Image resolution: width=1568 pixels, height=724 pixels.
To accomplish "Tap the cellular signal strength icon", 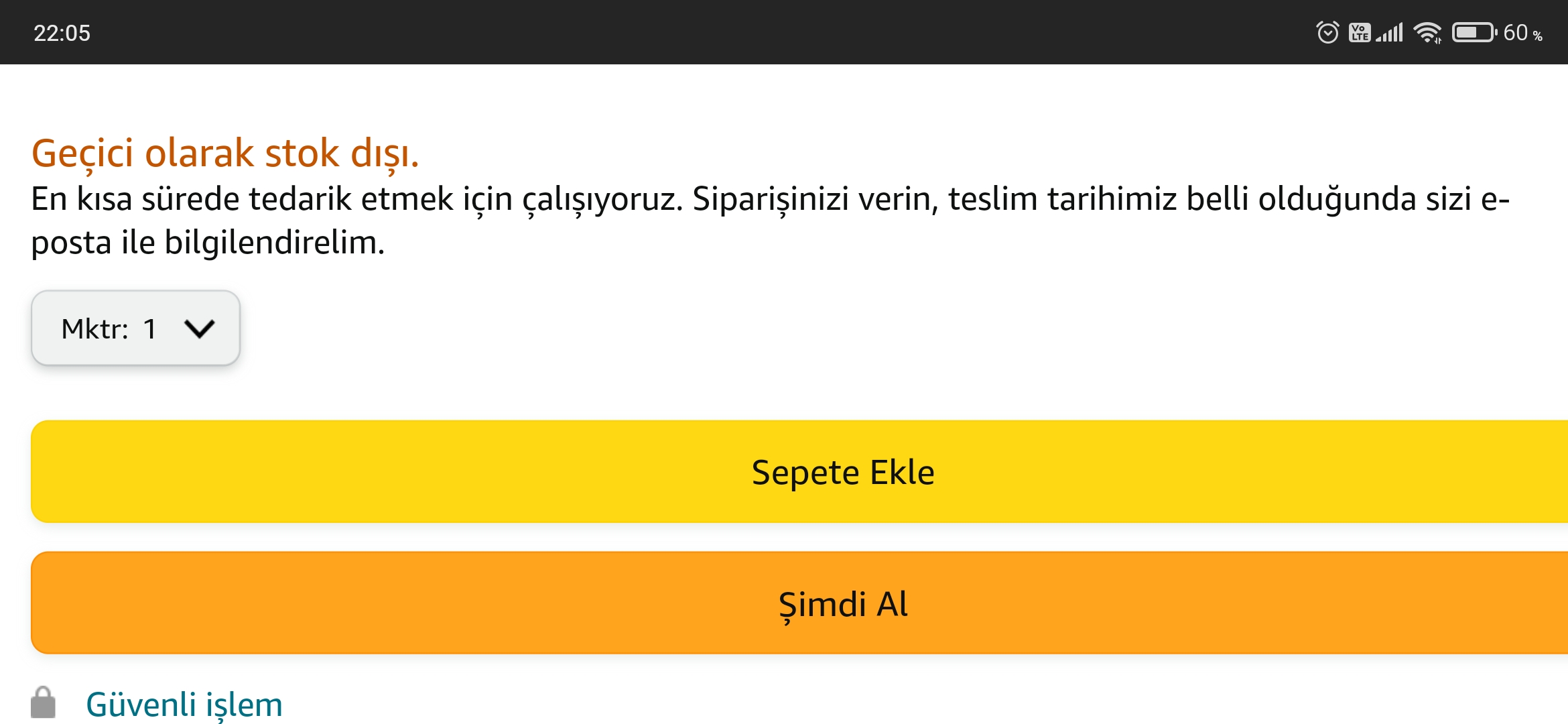I will pyautogui.click(x=1390, y=32).
